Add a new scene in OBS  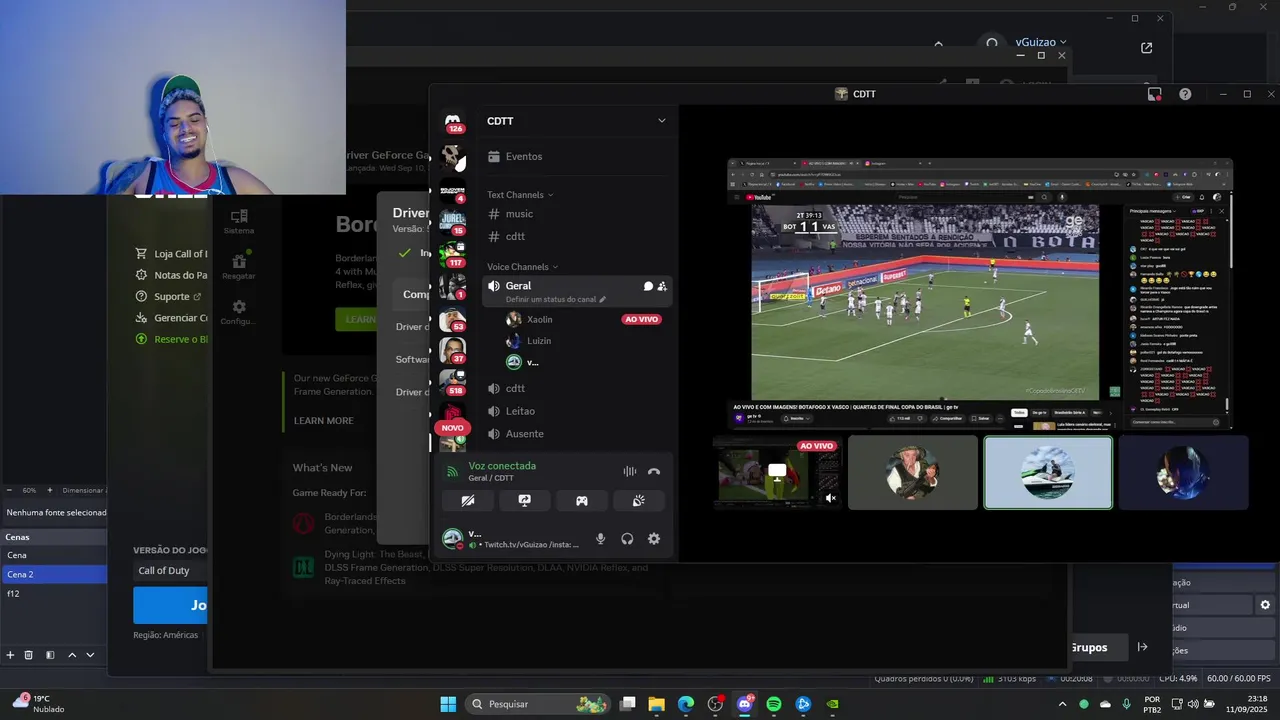[10, 655]
